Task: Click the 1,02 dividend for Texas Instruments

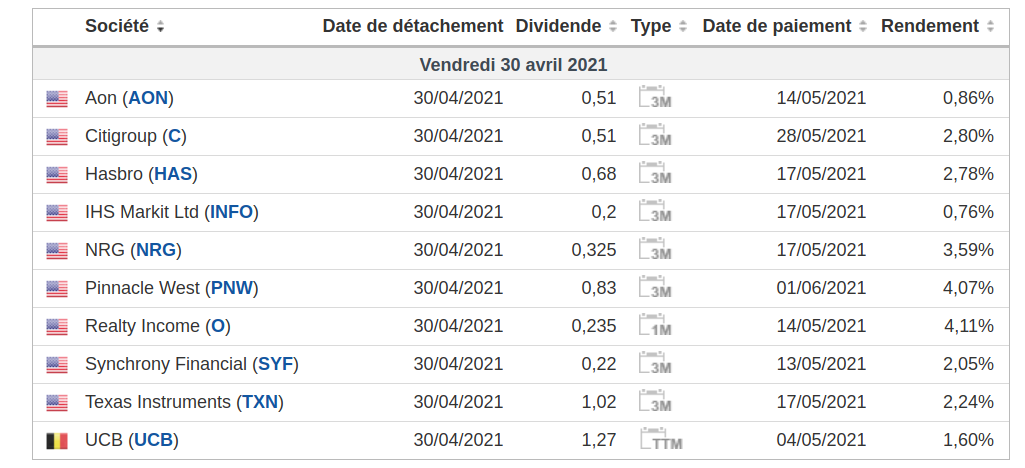Action: pyautogui.click(x=599, y=401)
